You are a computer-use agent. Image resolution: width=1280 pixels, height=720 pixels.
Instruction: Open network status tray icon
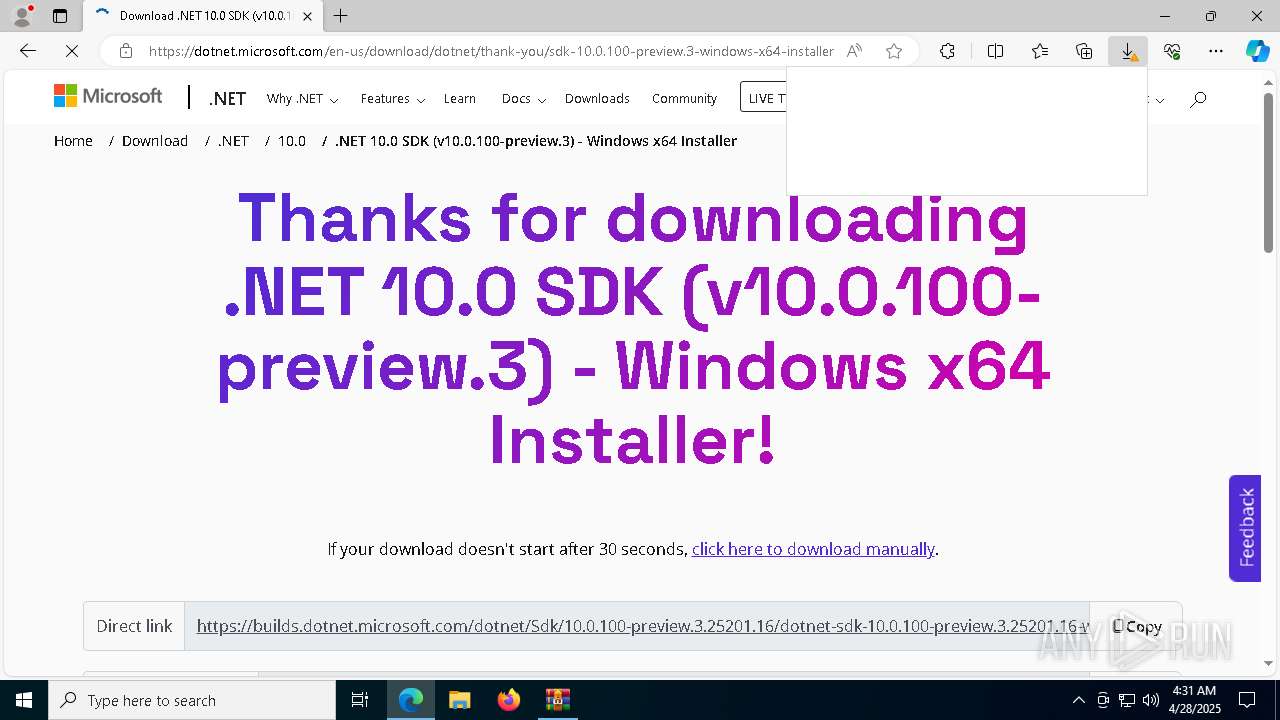pos(1127,700)
